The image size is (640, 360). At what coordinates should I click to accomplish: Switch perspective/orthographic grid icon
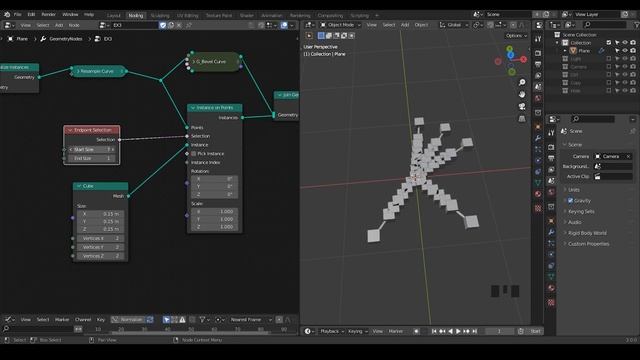tap(522, 119)
